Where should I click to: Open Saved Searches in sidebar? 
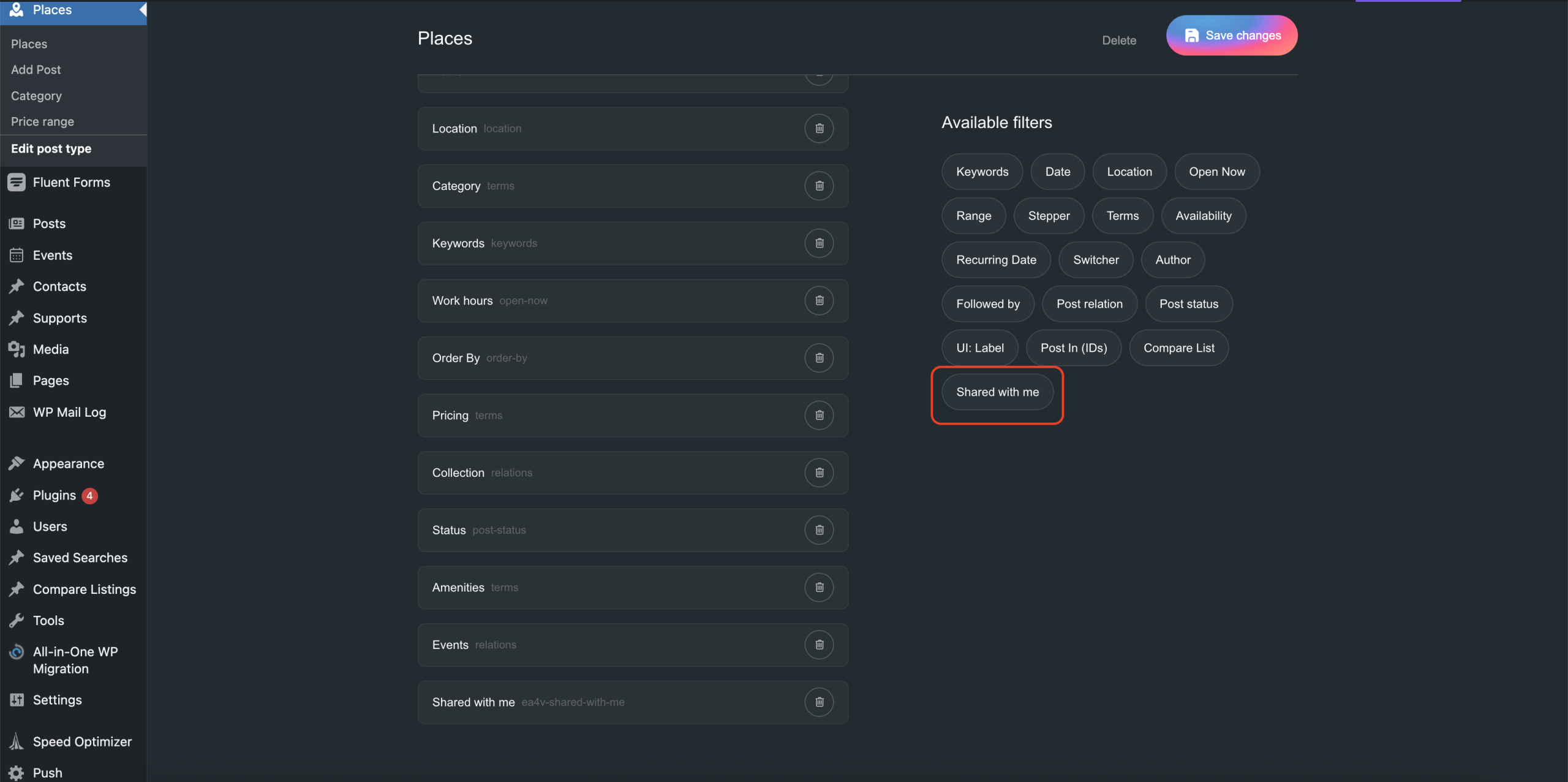click(80, 558)
